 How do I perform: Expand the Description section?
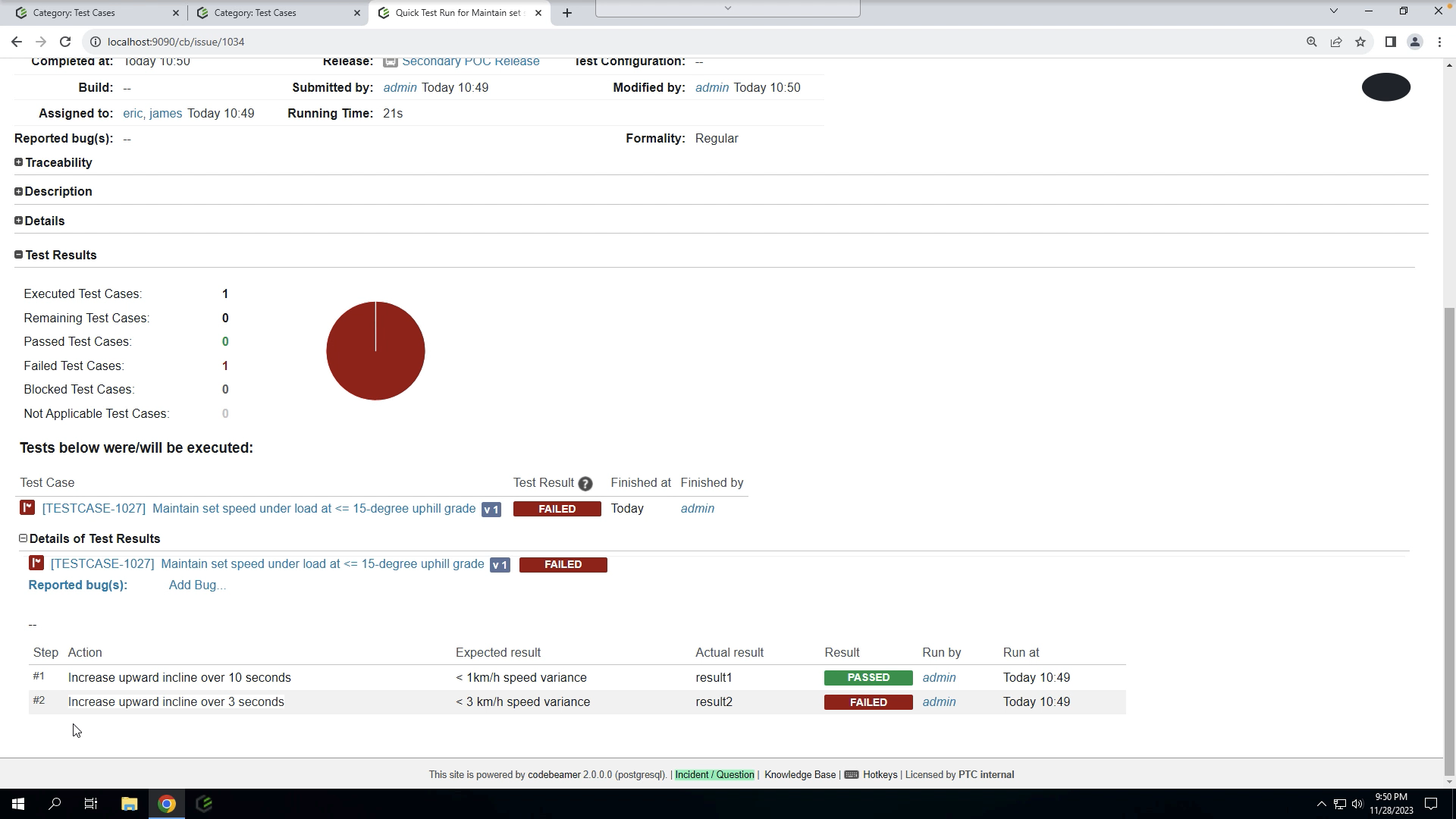click(x=18, y=191)
